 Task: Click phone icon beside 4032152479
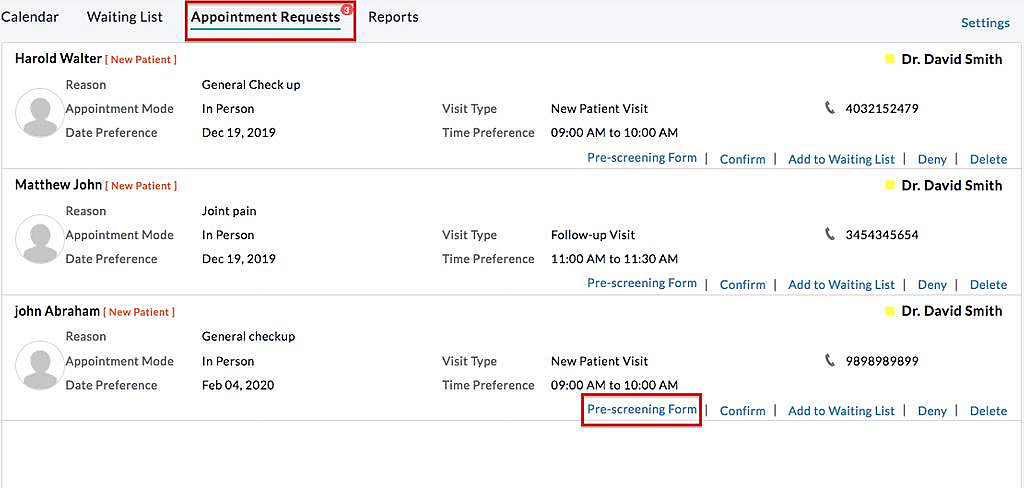(x=830, y=108)
